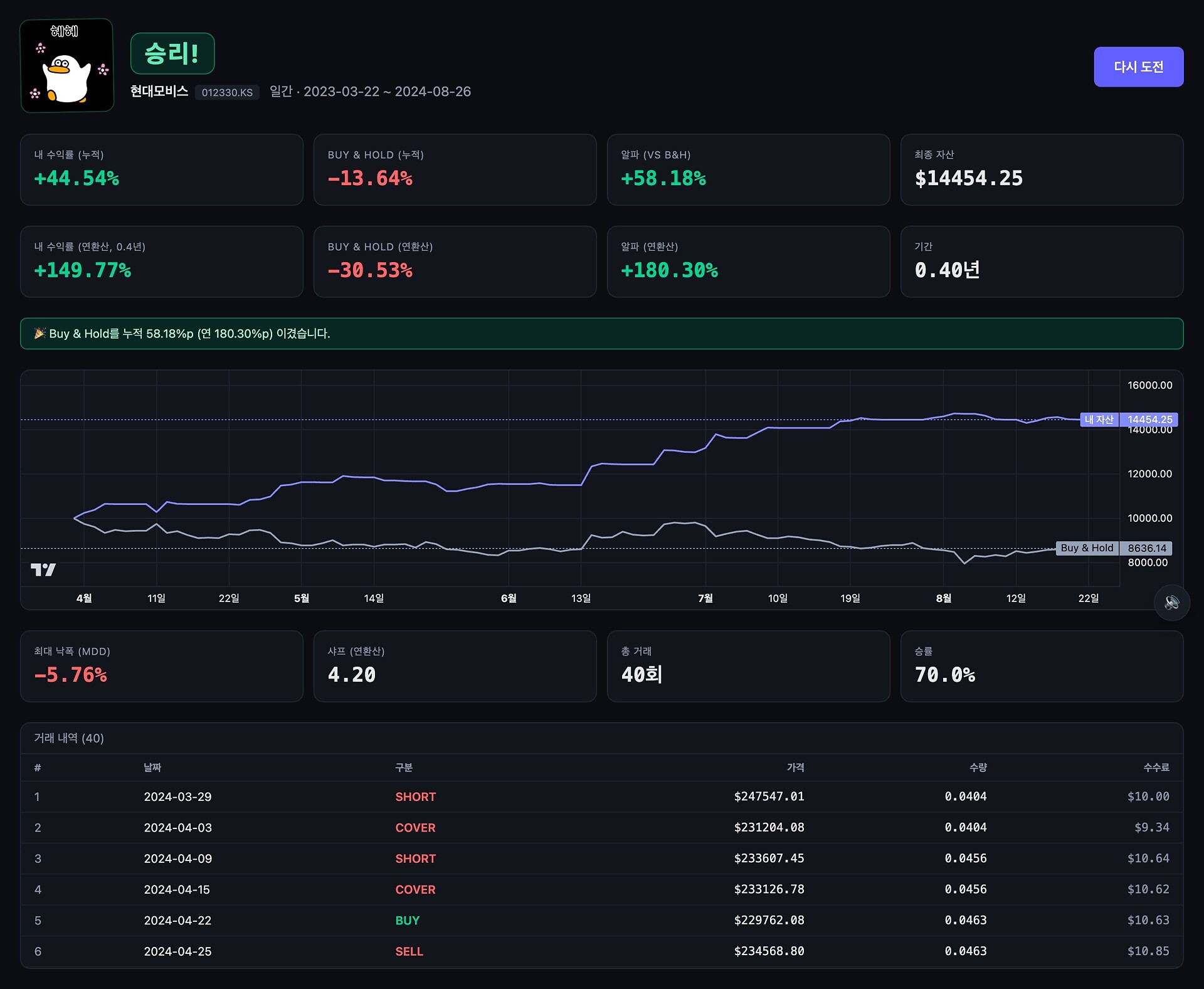The width and height of the screenshot is (1204, 989).
Task: Click the TradingView logo on chart
Action: click(43, 569)
